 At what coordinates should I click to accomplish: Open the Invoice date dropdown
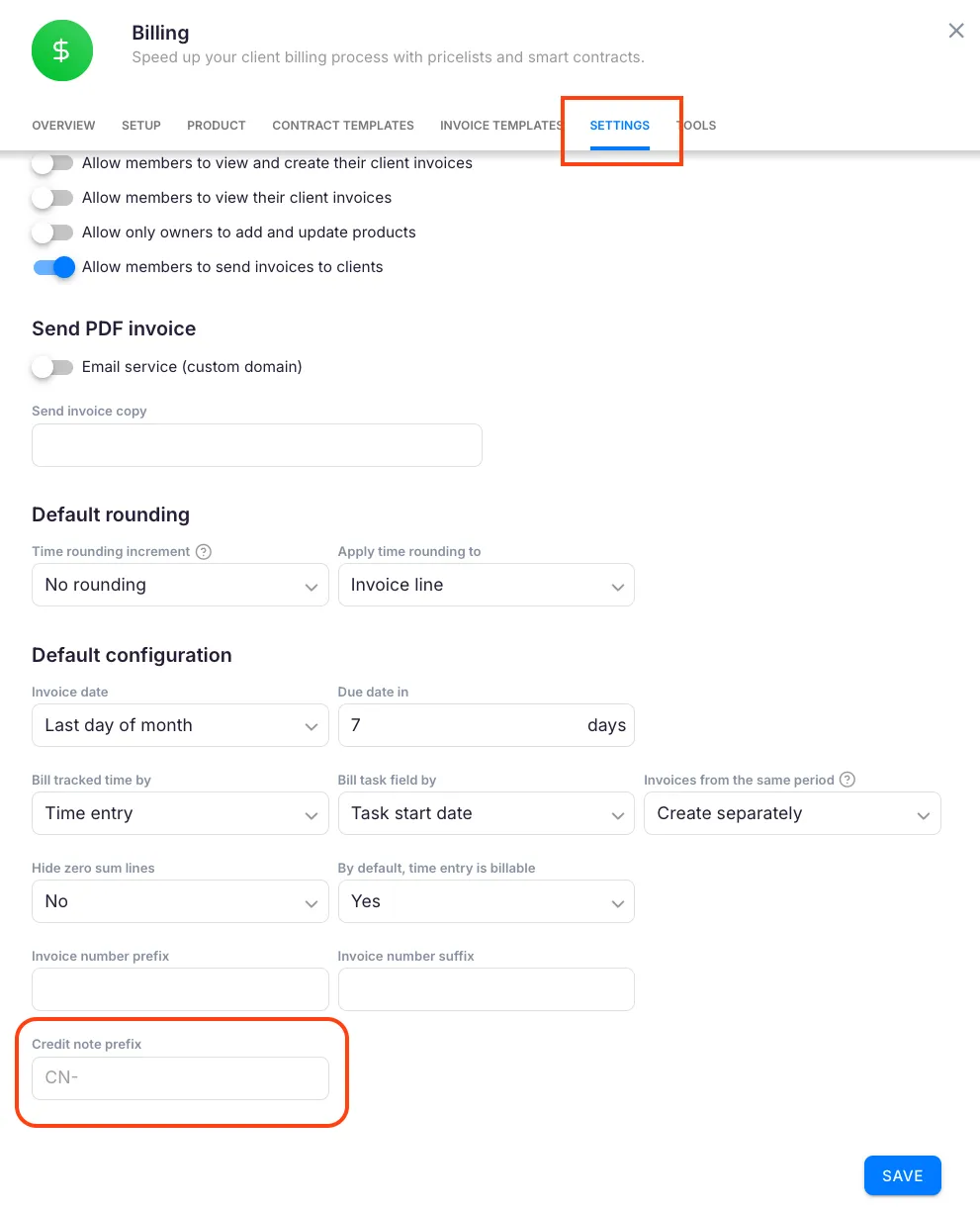[180, 725]
